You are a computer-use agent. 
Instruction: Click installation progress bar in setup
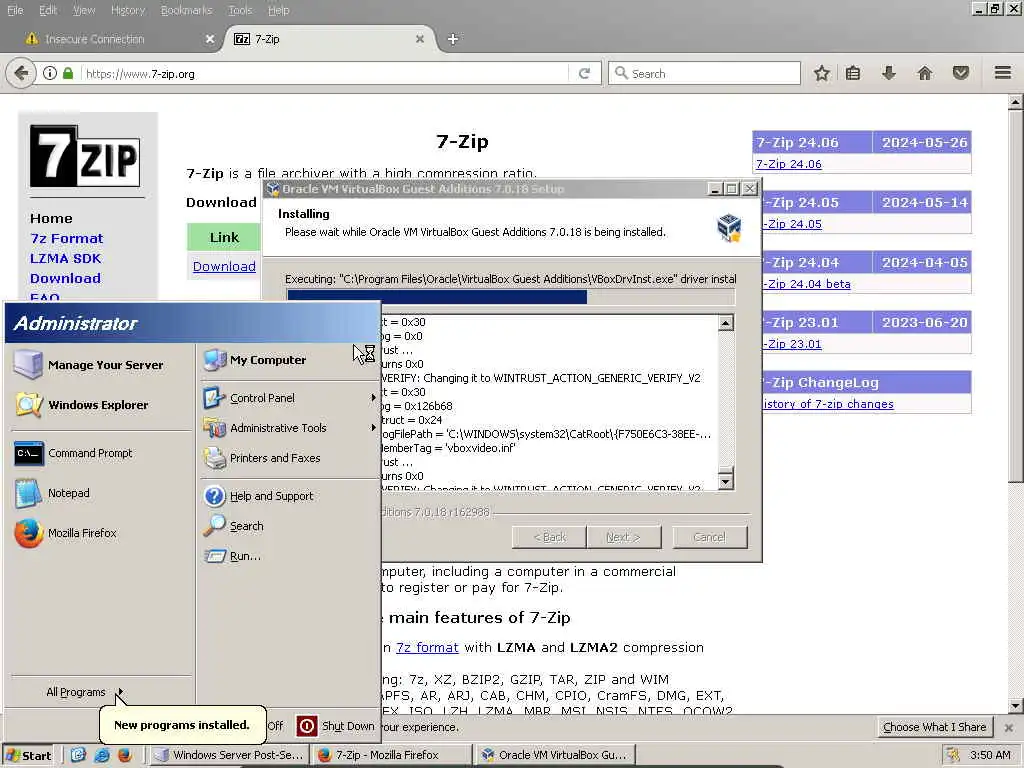pos(511,297)
